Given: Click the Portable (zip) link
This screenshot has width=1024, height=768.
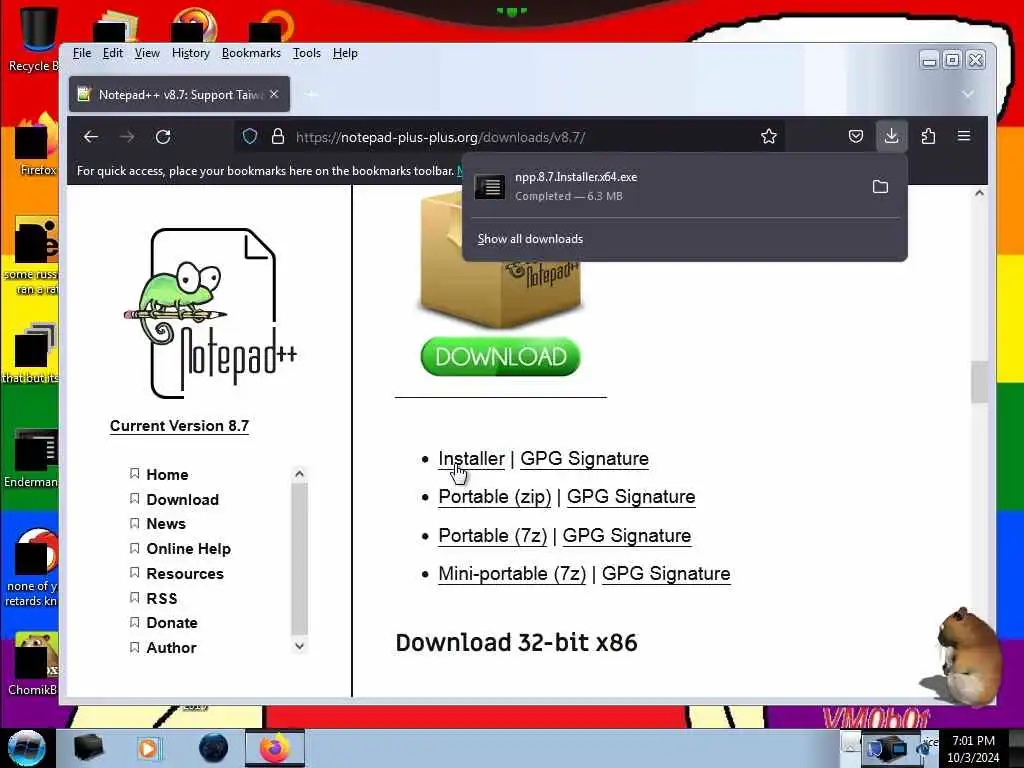Looking at the screenshot, I should (x=494, y=497).
